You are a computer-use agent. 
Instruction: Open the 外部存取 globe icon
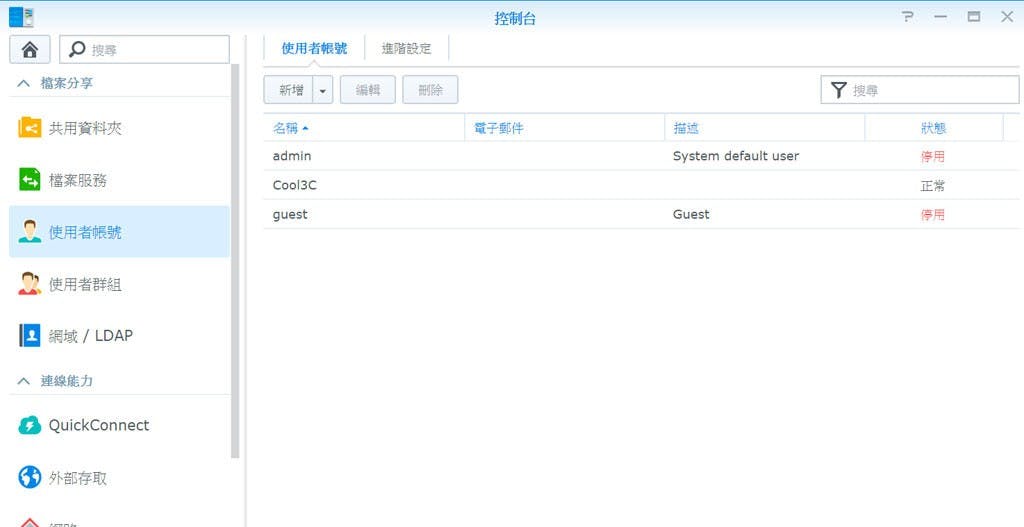[29, 477]
